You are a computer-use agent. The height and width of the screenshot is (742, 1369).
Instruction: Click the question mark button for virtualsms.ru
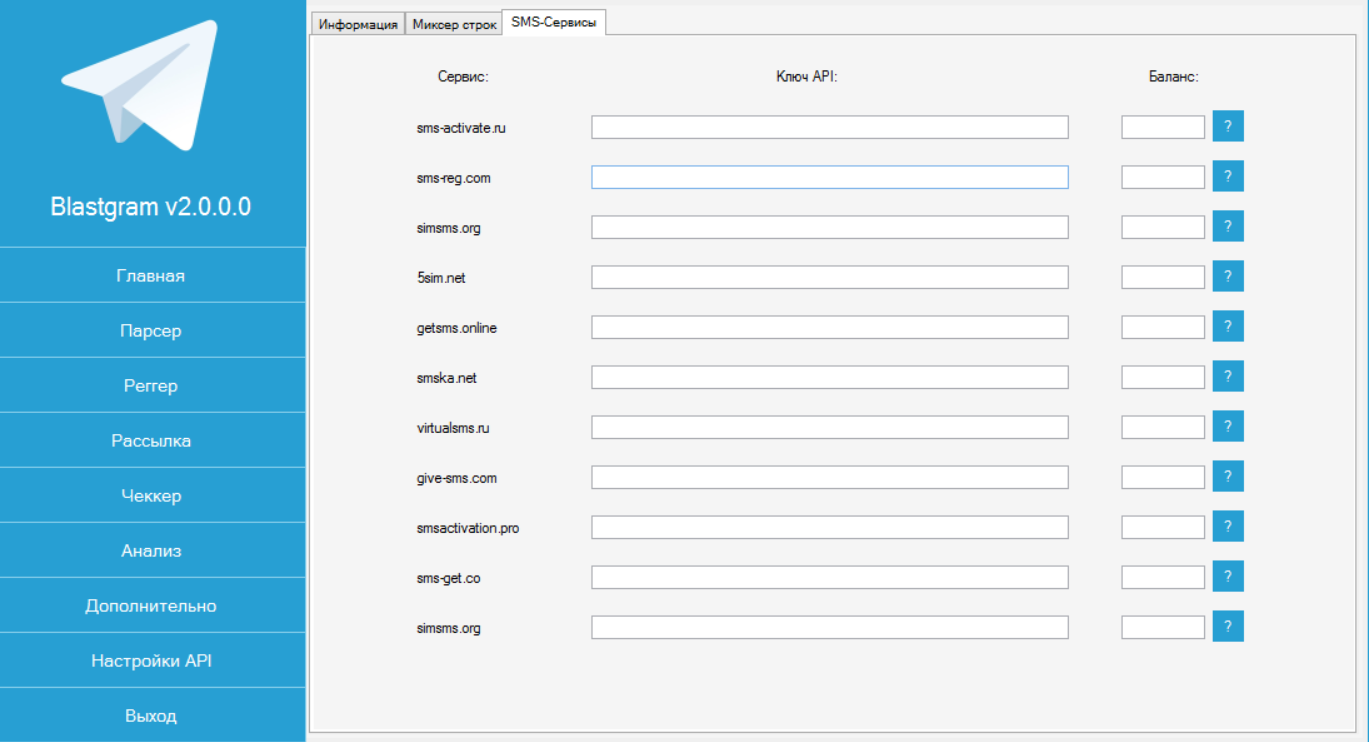point(1228,426)
